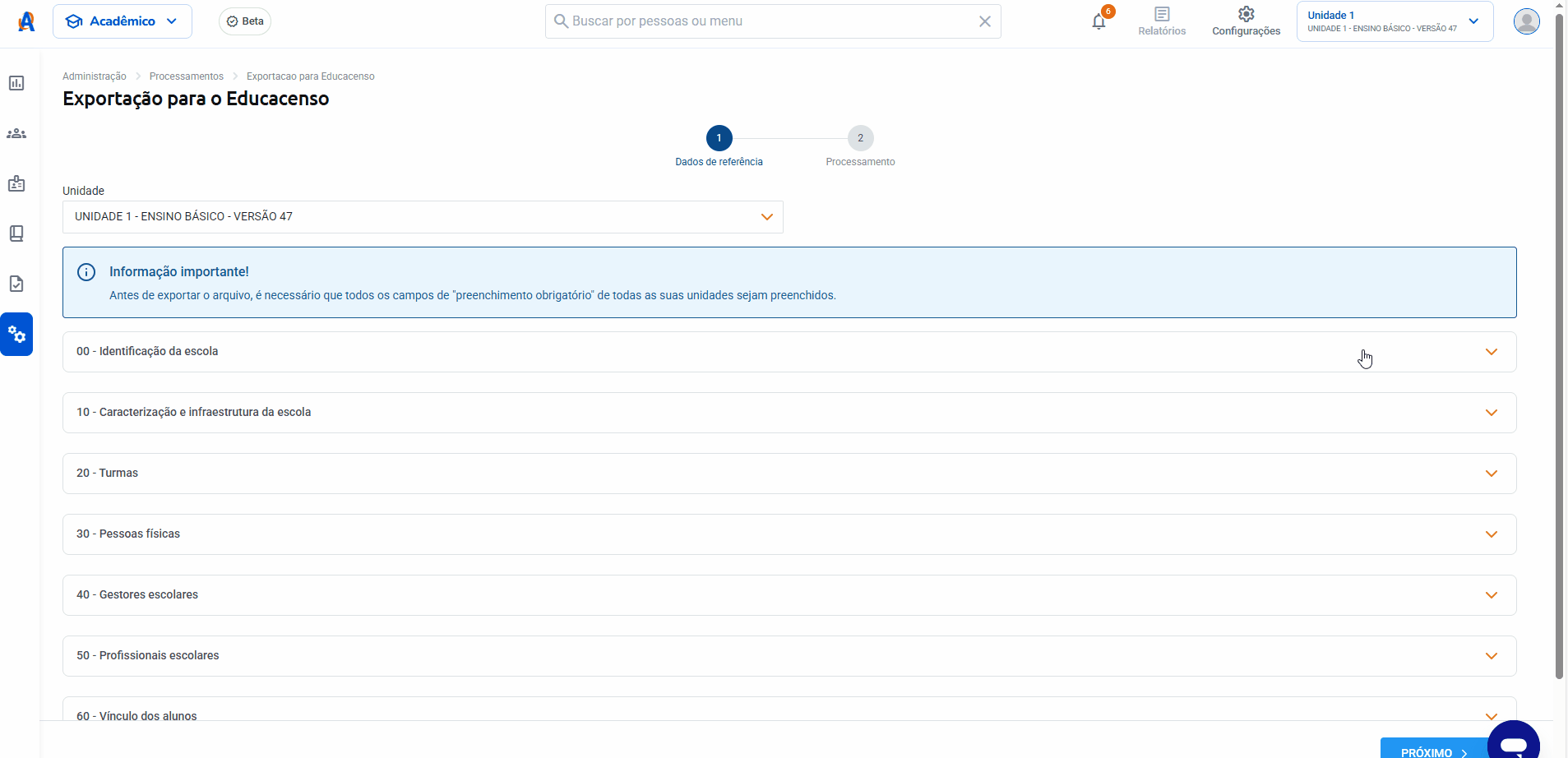This screenshot has width=1568, height=758.
Task: Open the ID badge icon in sidebar
Action: click(x=16, y=183)
